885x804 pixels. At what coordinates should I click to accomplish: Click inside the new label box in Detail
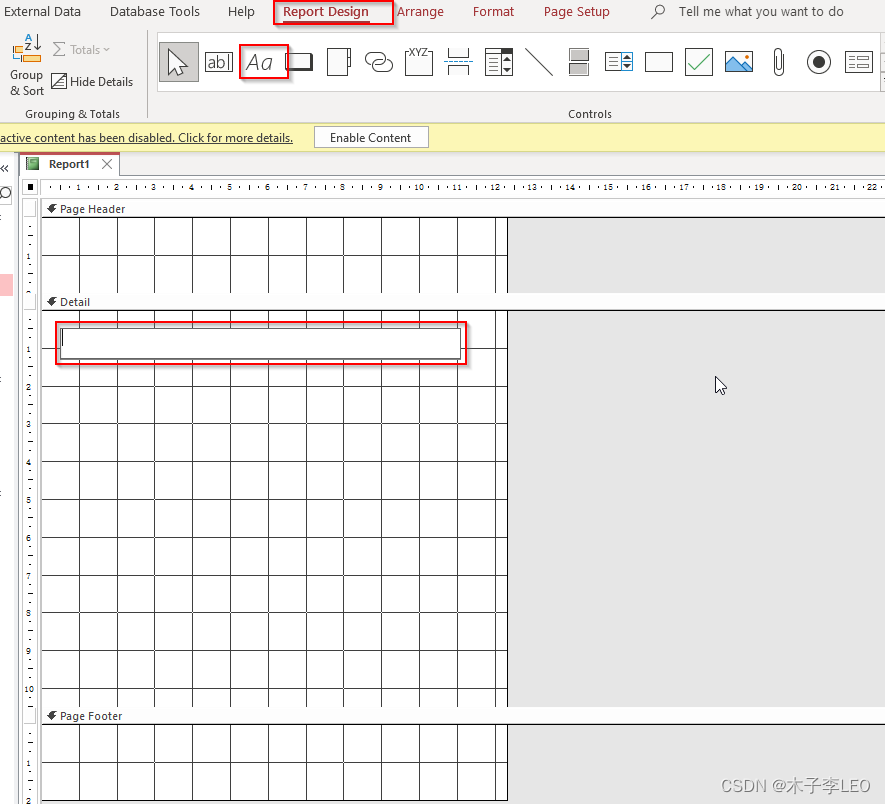260,343
